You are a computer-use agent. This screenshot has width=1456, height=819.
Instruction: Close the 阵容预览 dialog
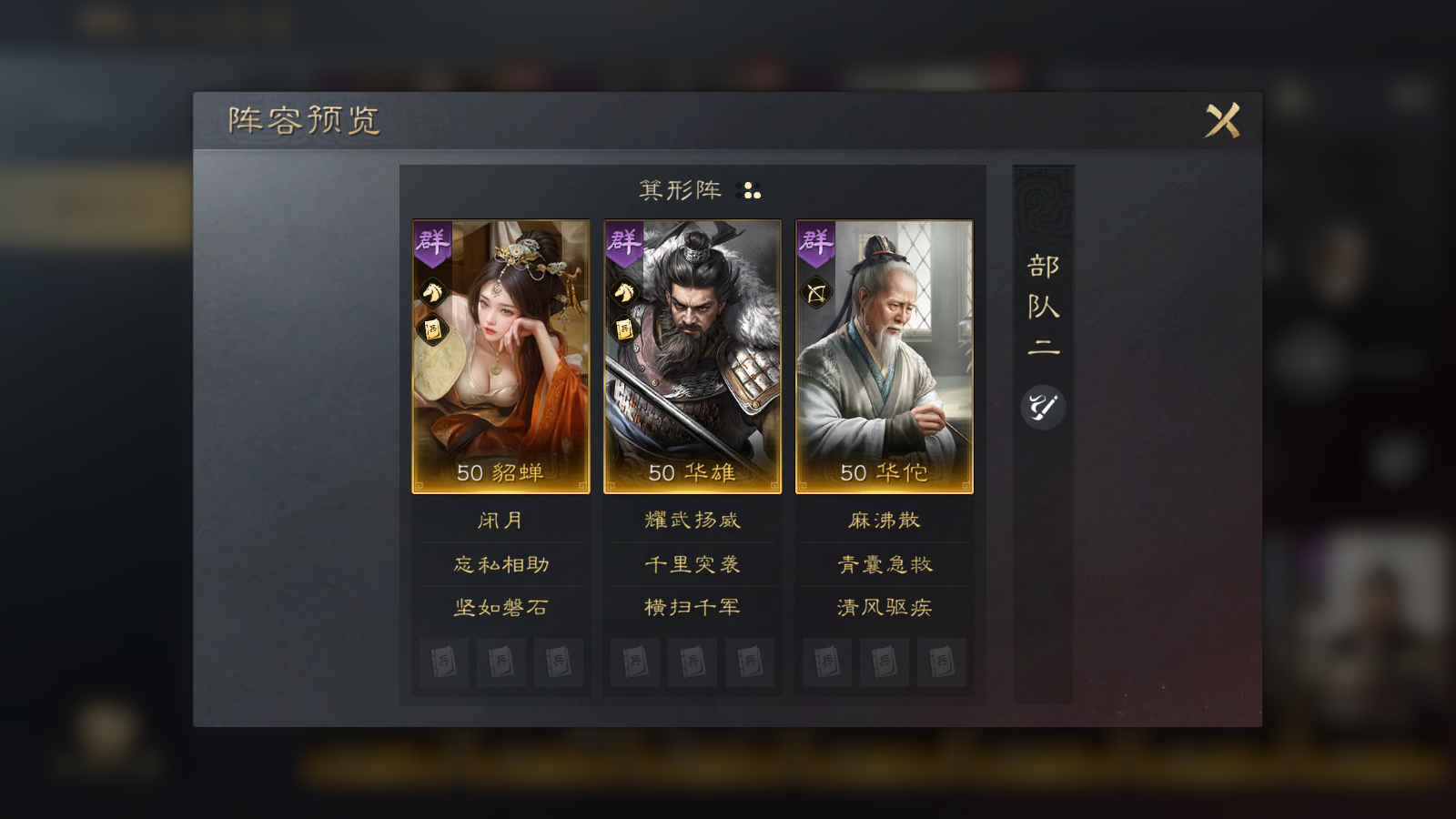pyautogui.click(x=1222, y=120)
